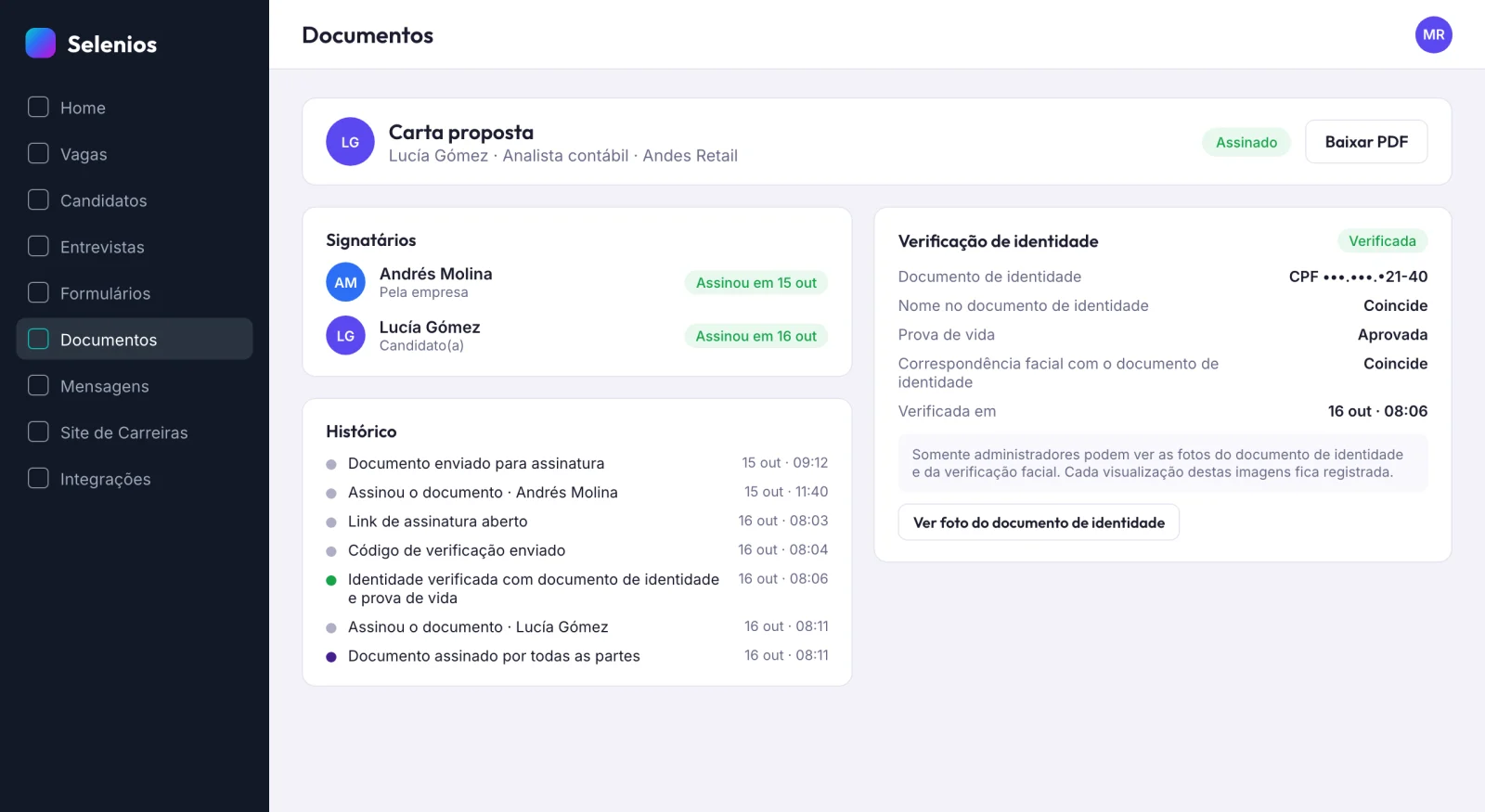The image size is (1485, 812).
Task: Click the Assinado status badge
Action: click(1246, 142)
